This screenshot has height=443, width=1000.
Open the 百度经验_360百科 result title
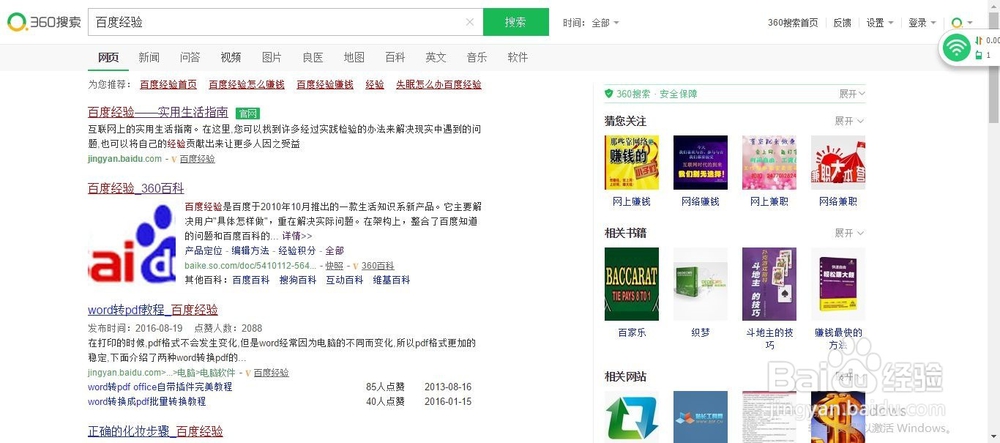coord(136,188)
